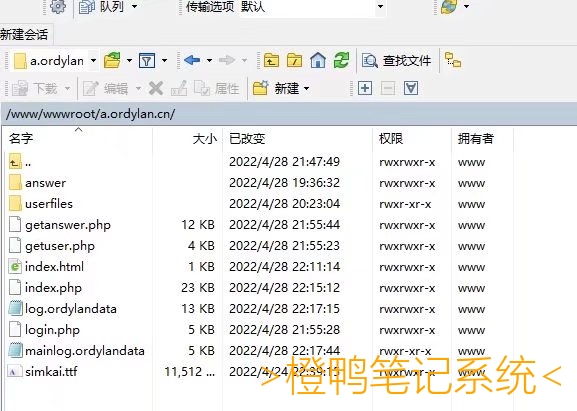
Task: Open the preferences gear icon
Action: 58,6
